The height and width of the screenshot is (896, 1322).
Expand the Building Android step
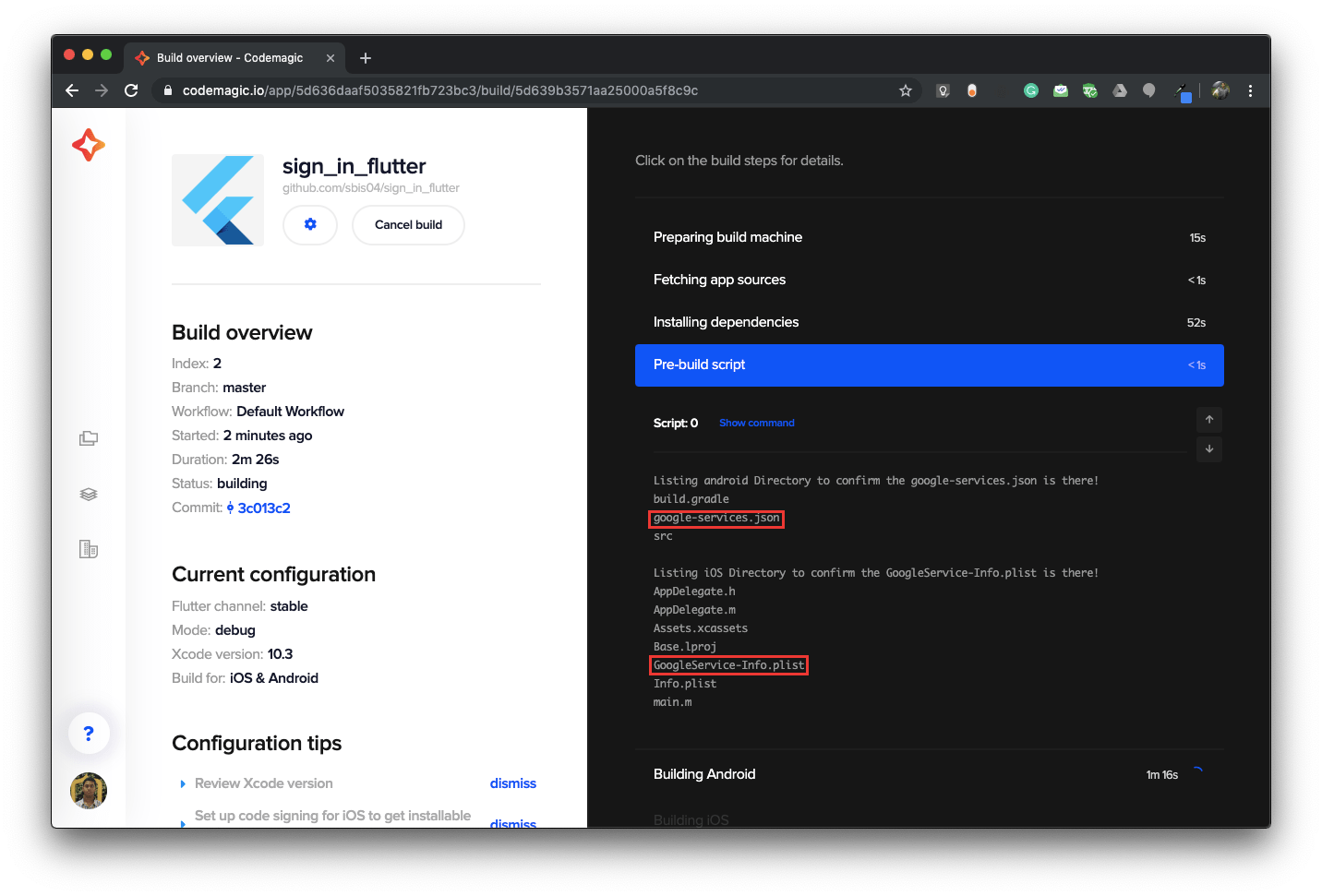929,774
